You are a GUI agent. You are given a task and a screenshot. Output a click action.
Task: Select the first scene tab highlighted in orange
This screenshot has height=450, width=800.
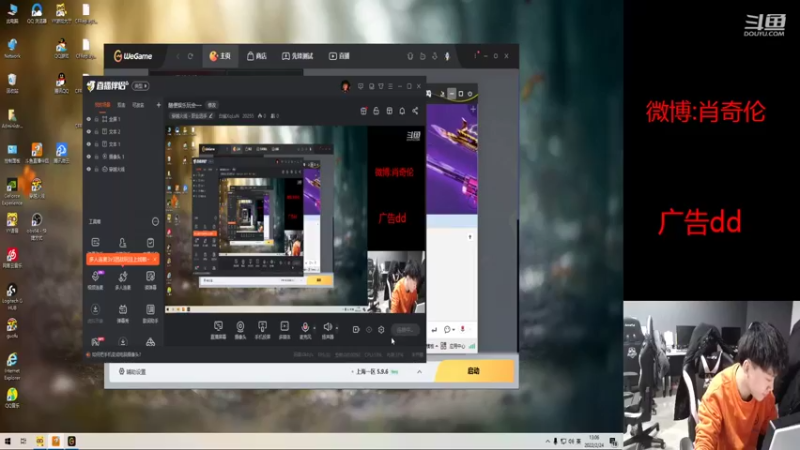pos(102,105)
